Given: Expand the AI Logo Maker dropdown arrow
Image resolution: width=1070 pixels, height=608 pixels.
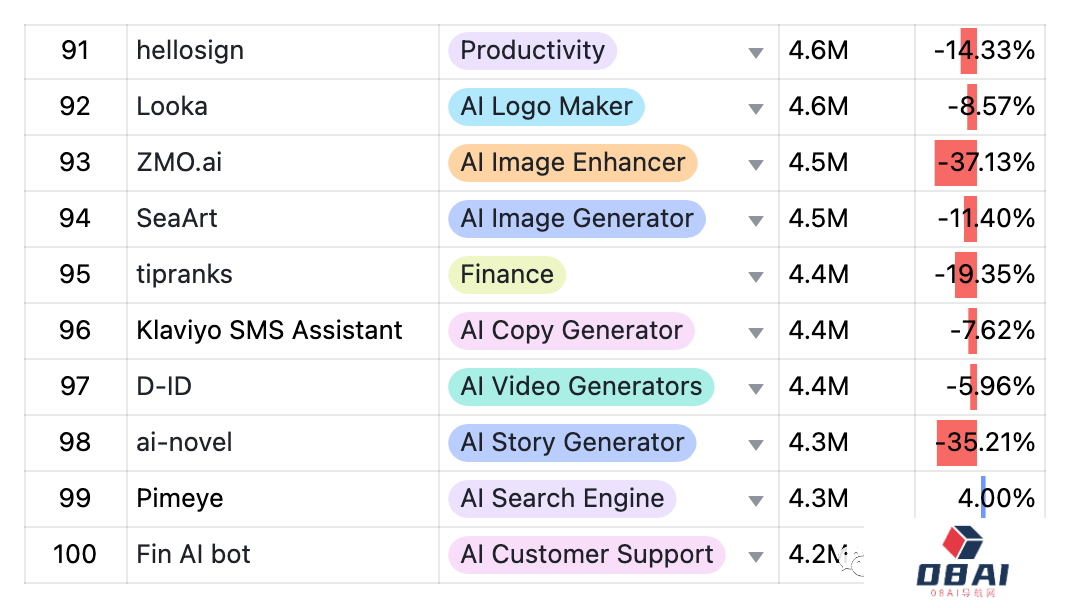Looking at the screenshot, I should pos(756,109).
